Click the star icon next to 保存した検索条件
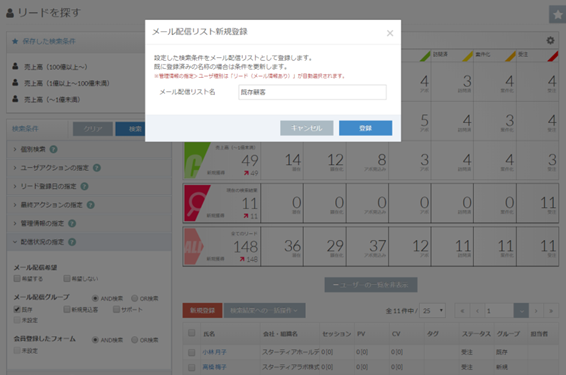 click(15, 41)
